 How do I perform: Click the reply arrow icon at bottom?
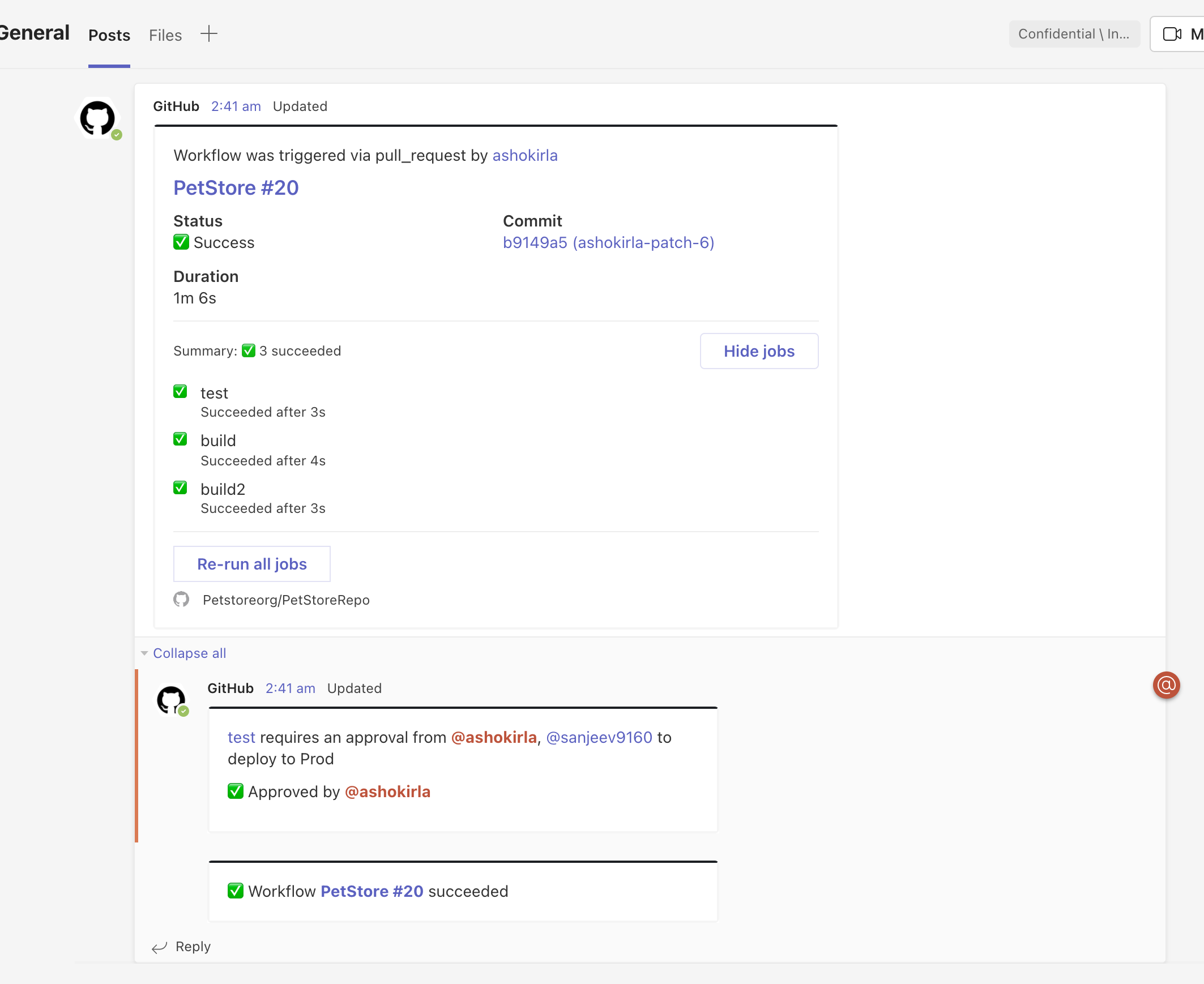coord(157,946)
